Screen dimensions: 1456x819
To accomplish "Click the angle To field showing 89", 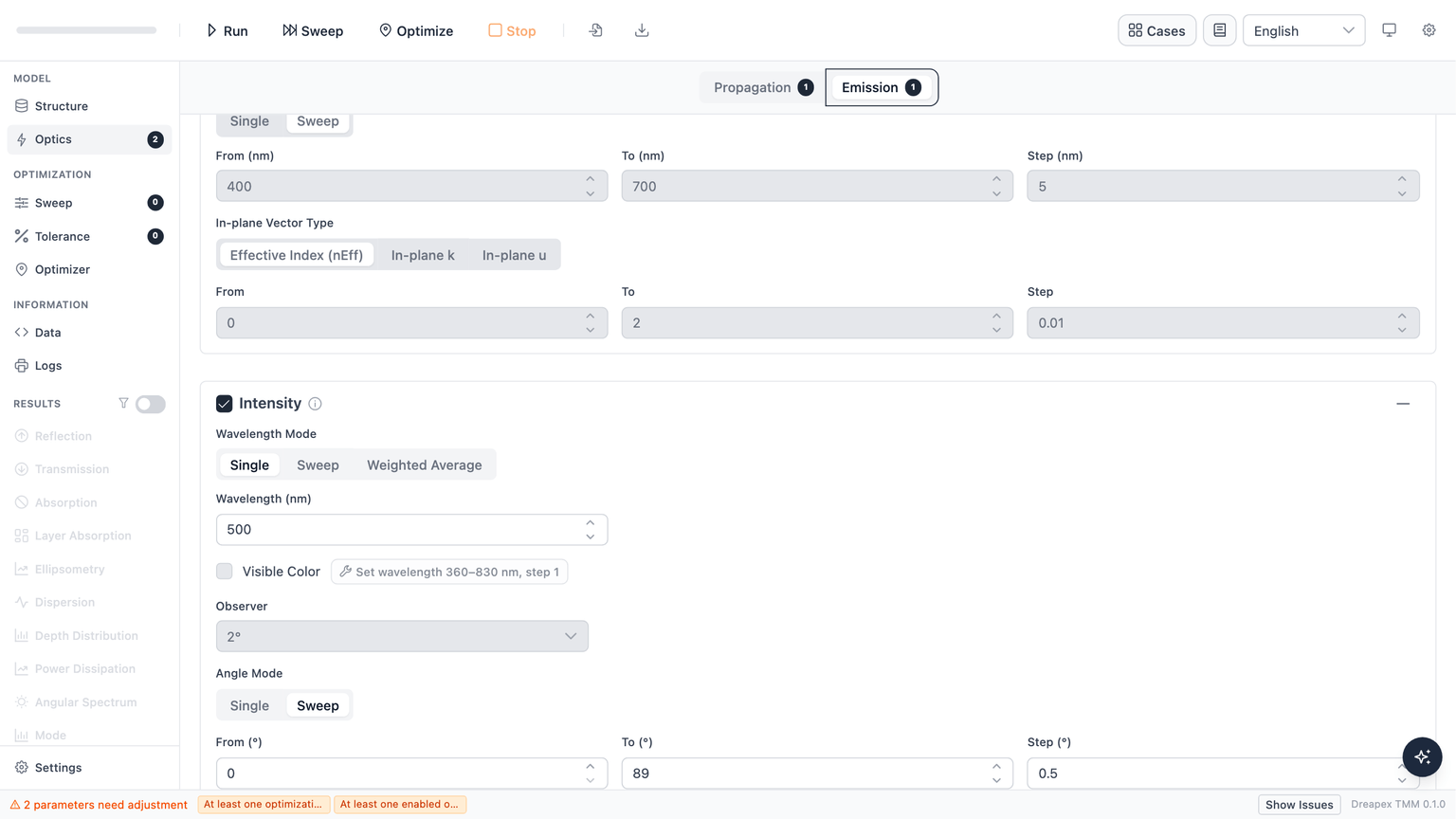I will 817,773.
